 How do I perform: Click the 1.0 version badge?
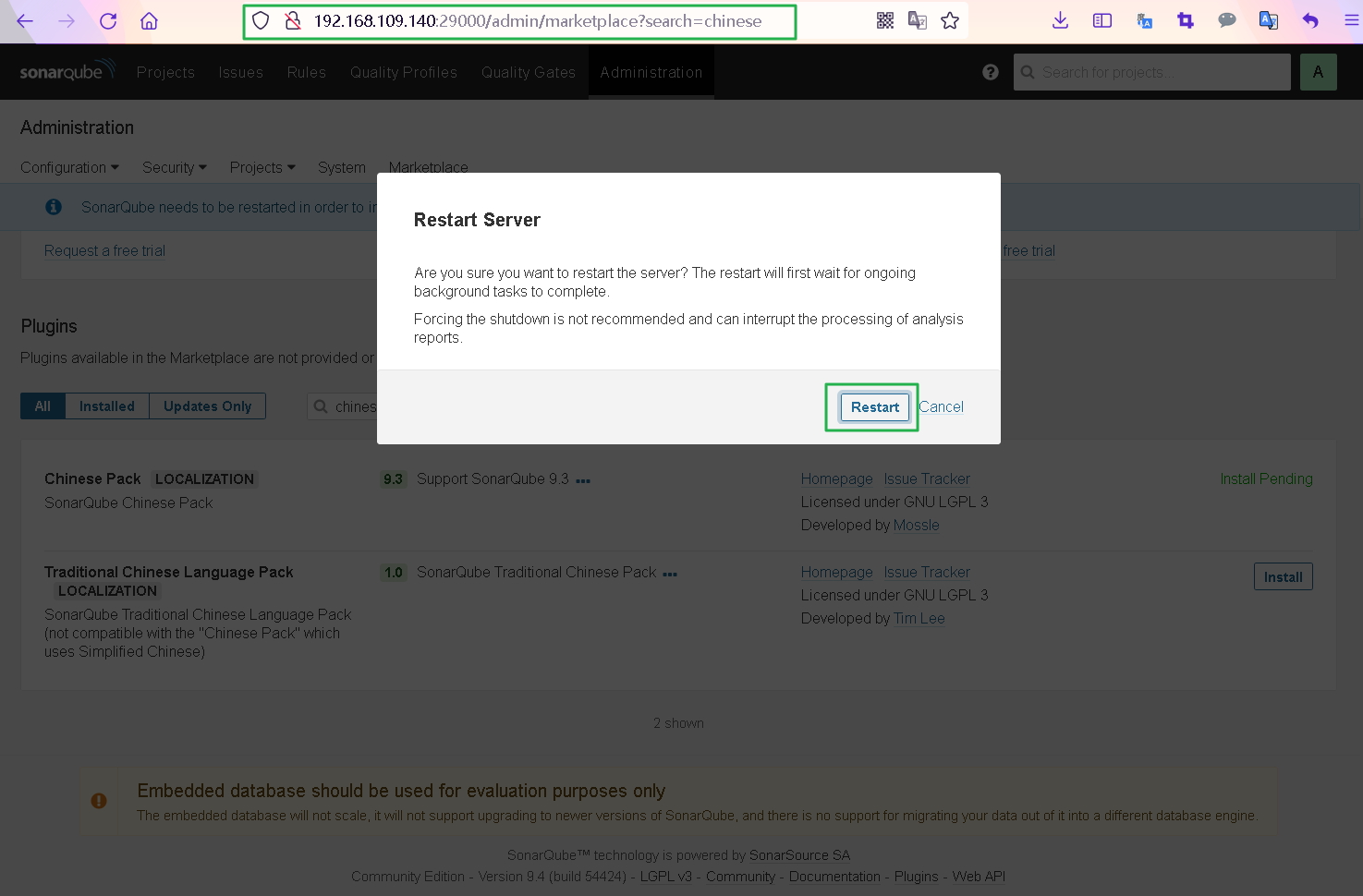(x=394, y=573)
